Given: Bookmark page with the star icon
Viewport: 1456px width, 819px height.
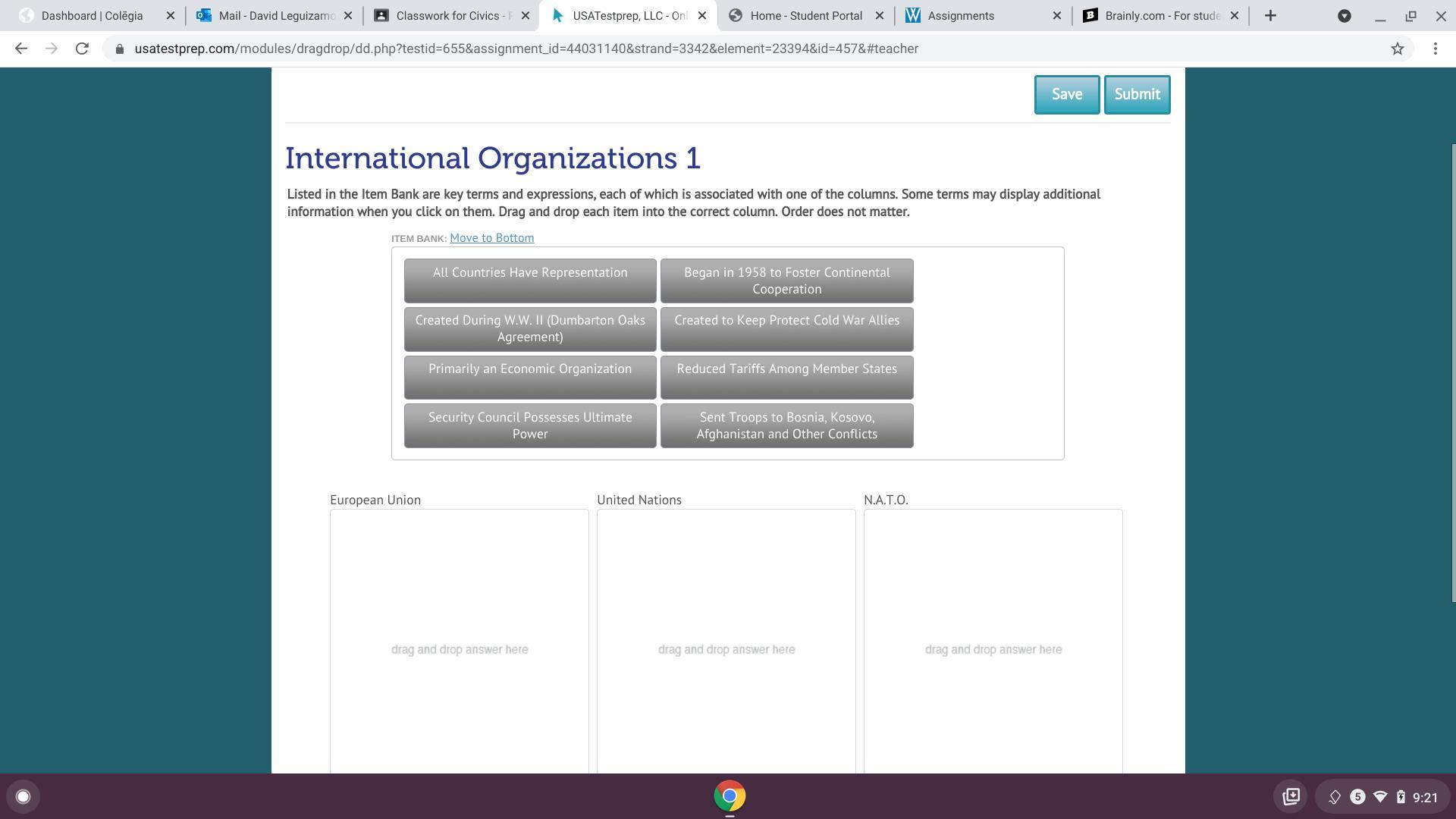Looking at the screenshot, I should click(1397, 49).
